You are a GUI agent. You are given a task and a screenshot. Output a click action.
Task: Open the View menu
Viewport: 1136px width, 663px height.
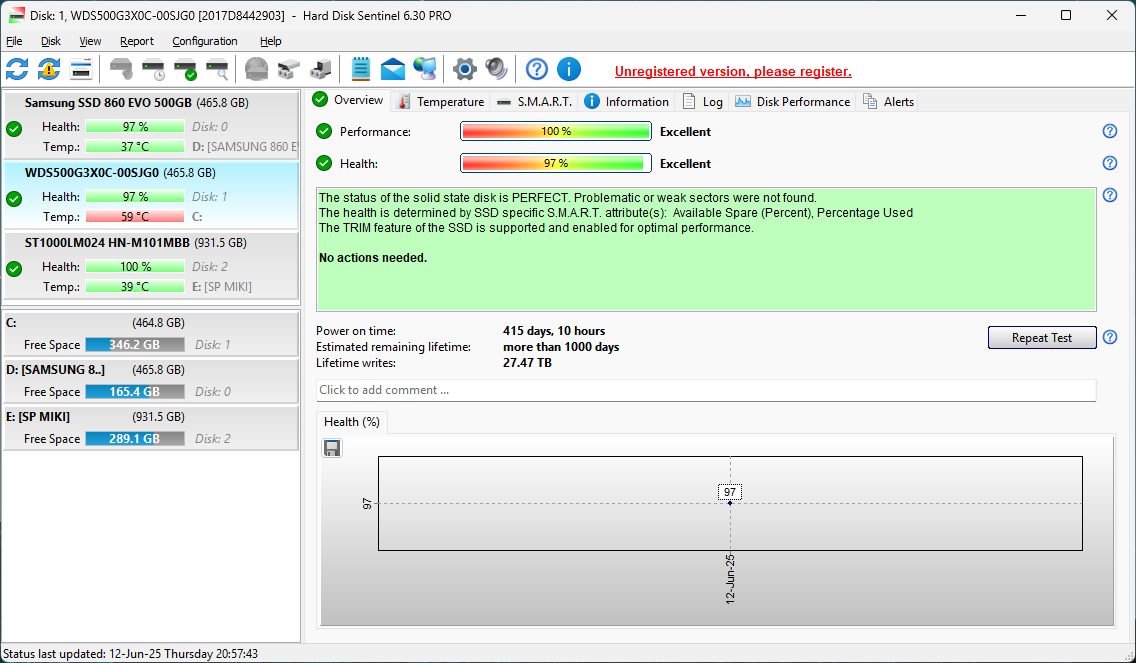pos(90,41)
